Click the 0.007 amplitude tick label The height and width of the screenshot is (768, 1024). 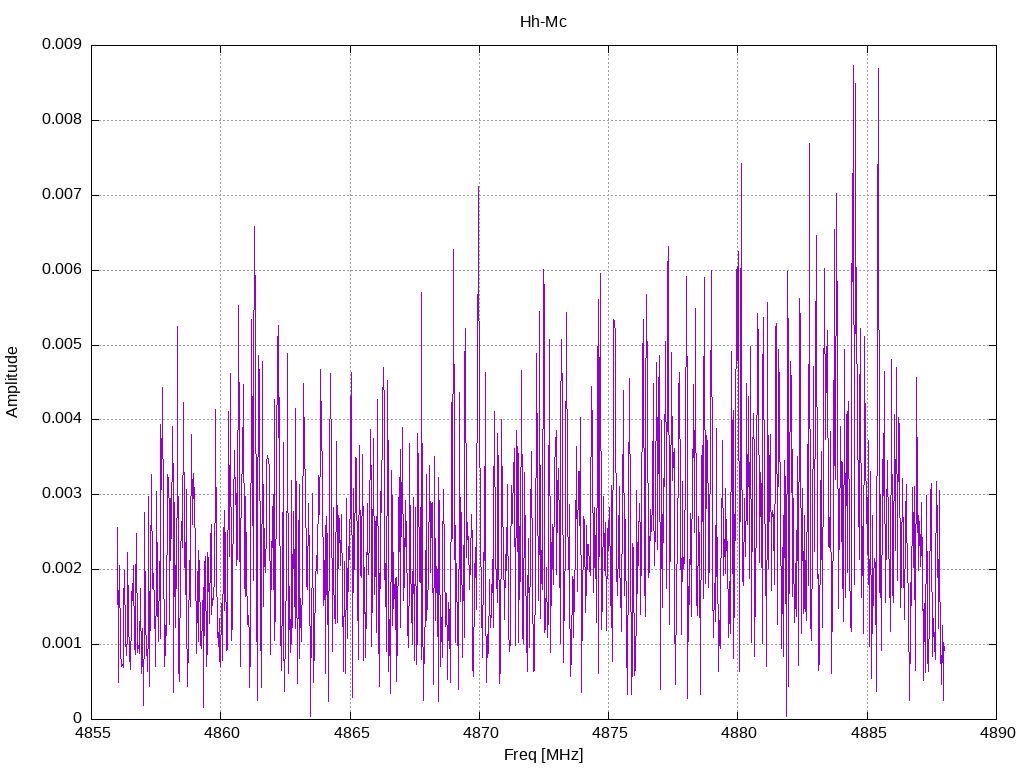point(61,195)
